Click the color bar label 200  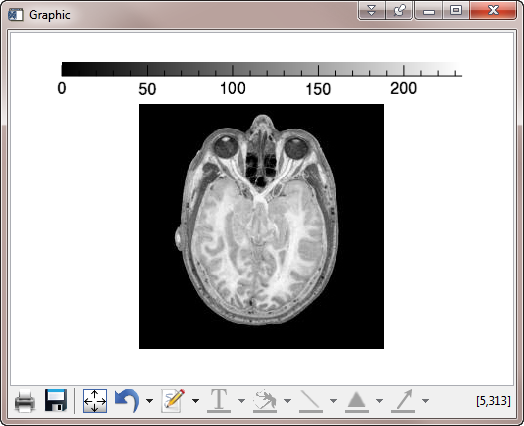404,89
